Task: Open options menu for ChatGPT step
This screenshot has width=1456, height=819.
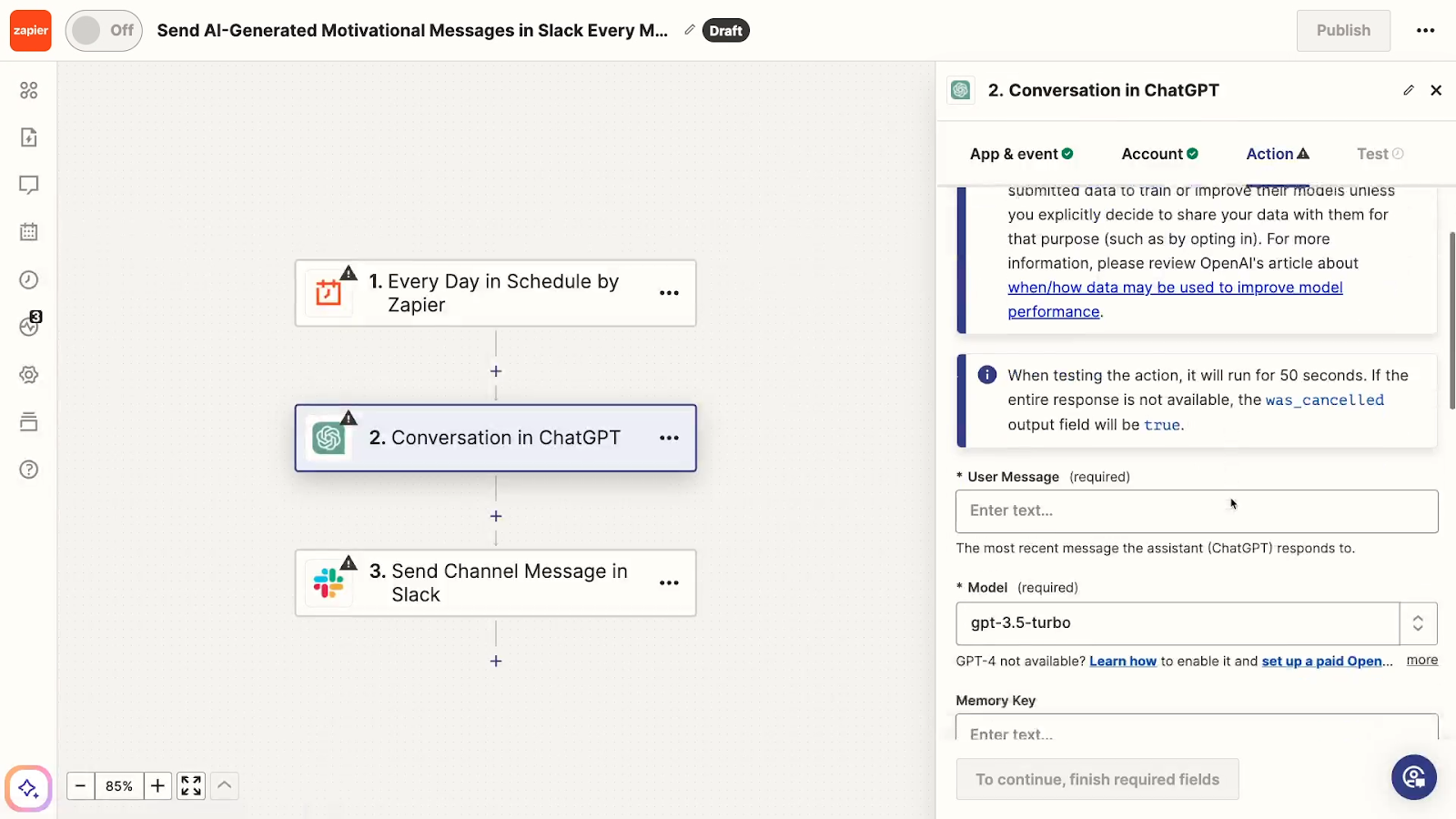Action: click(x=669, y=438)
